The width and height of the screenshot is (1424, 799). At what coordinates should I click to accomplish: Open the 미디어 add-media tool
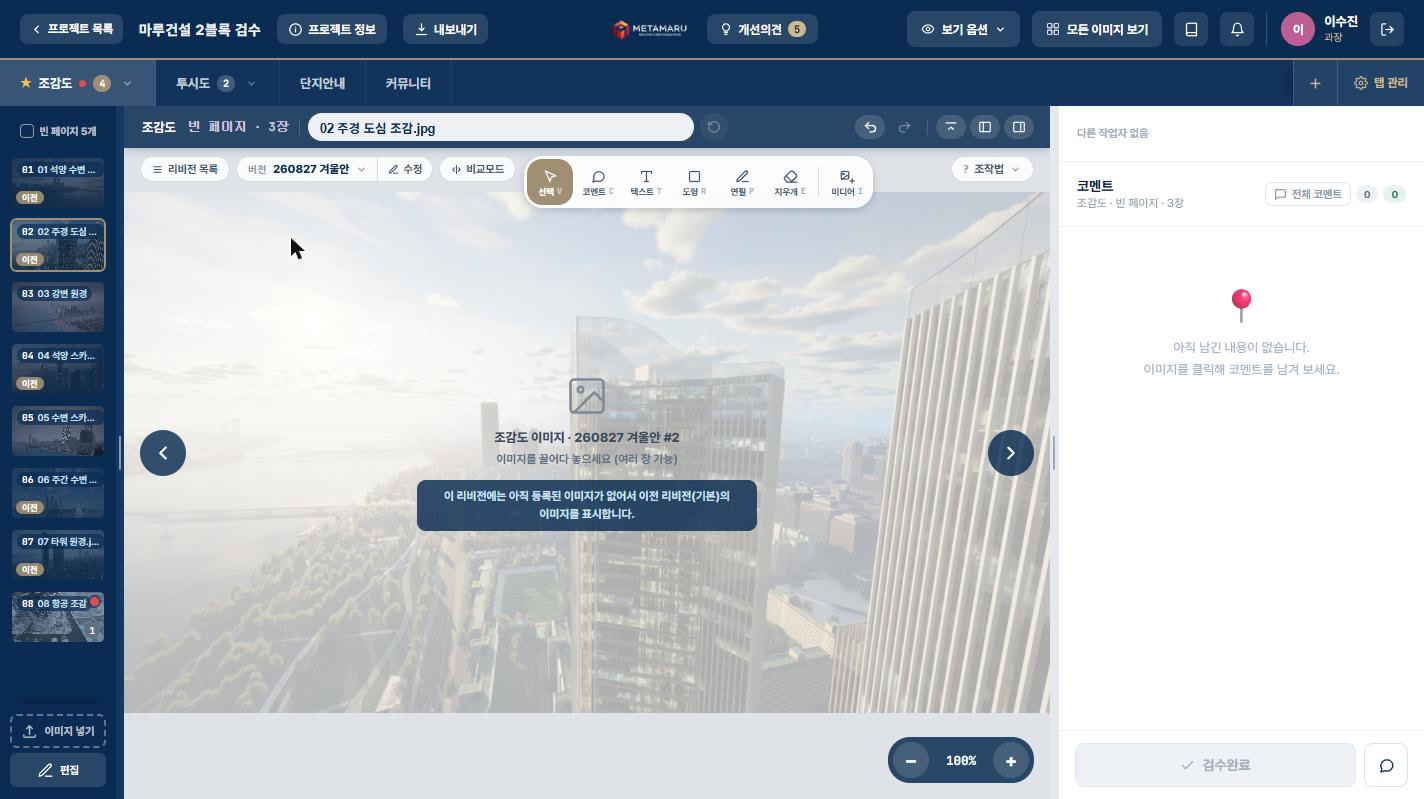click(x=847, y=182)
